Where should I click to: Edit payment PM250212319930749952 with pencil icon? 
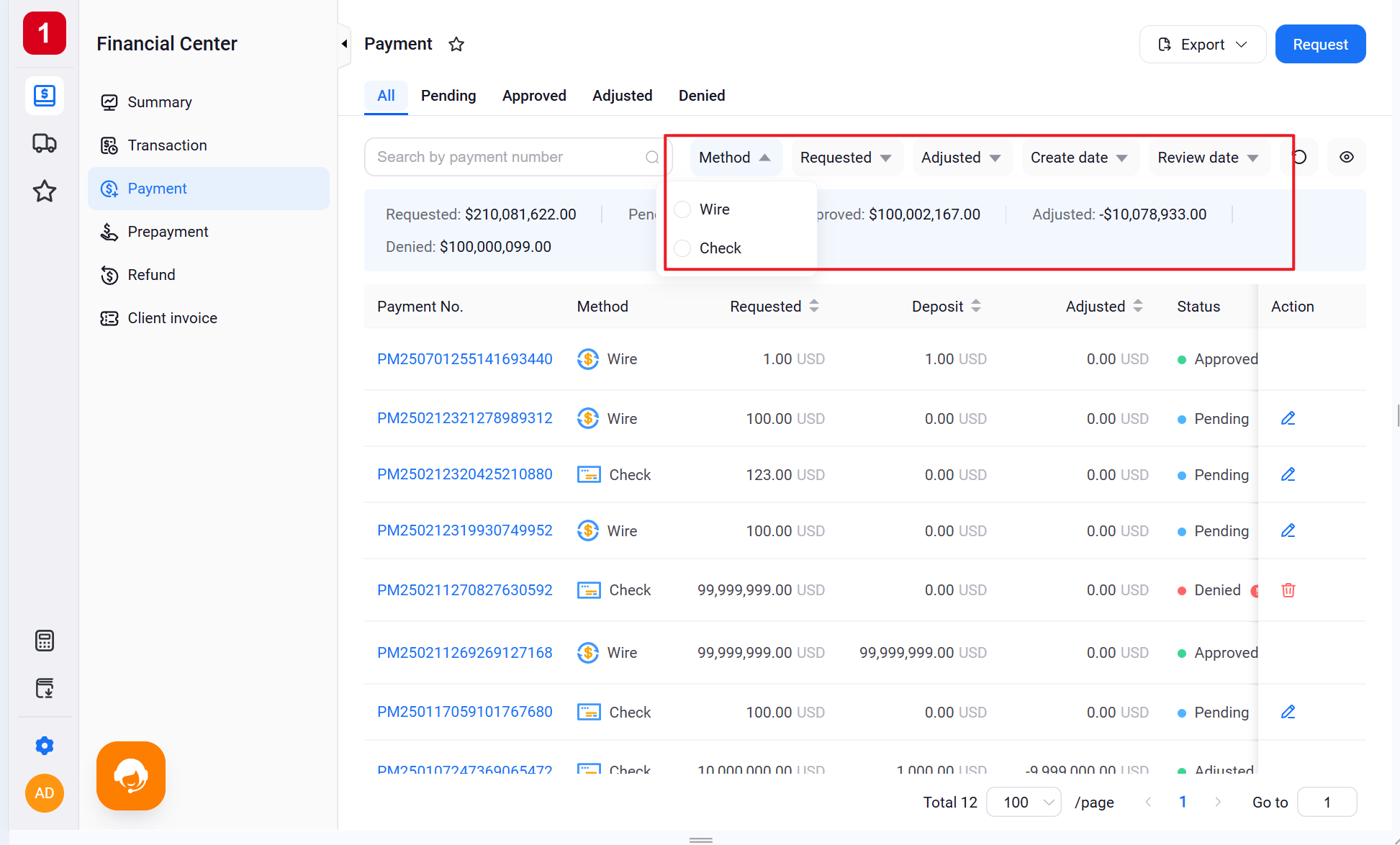coord(1288,530)
